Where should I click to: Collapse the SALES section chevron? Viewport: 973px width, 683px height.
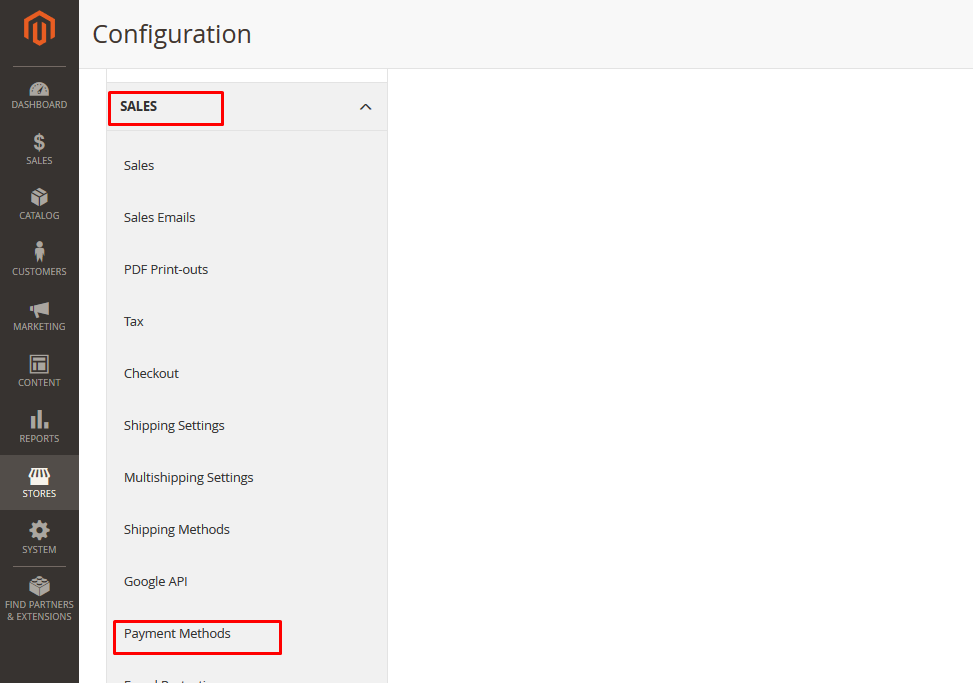pyautogui.click(x=365, y=107)
